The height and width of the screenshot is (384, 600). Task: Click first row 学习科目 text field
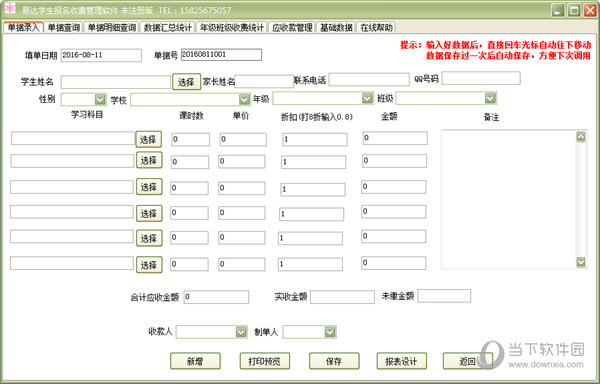point(73,138)
